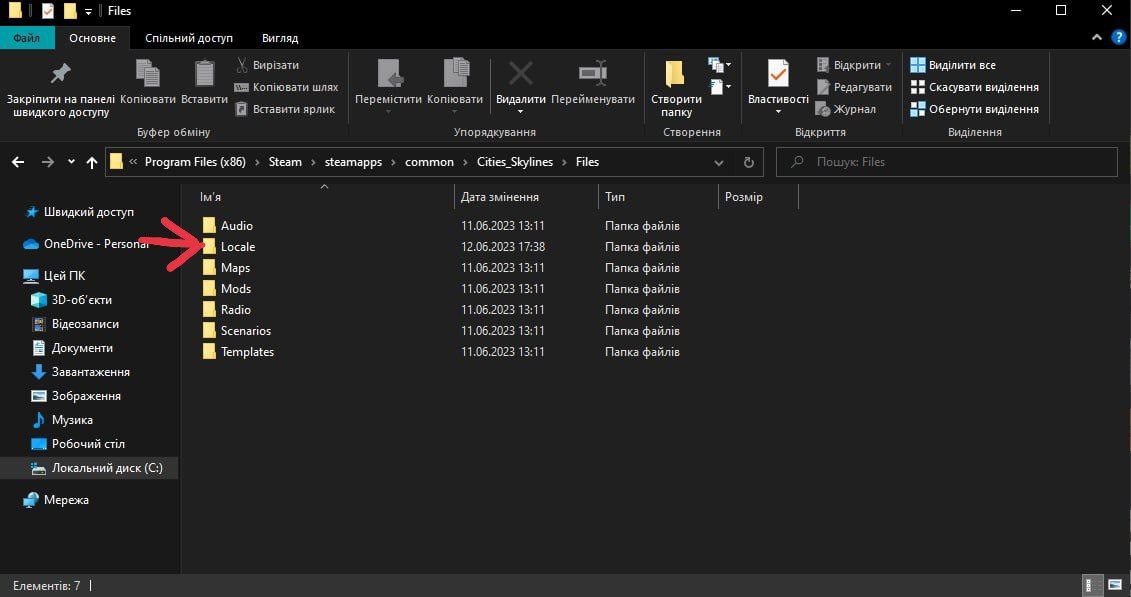Switch to details view in status bar
This screenshot has height=597, width=1131.
point(1093,586)
